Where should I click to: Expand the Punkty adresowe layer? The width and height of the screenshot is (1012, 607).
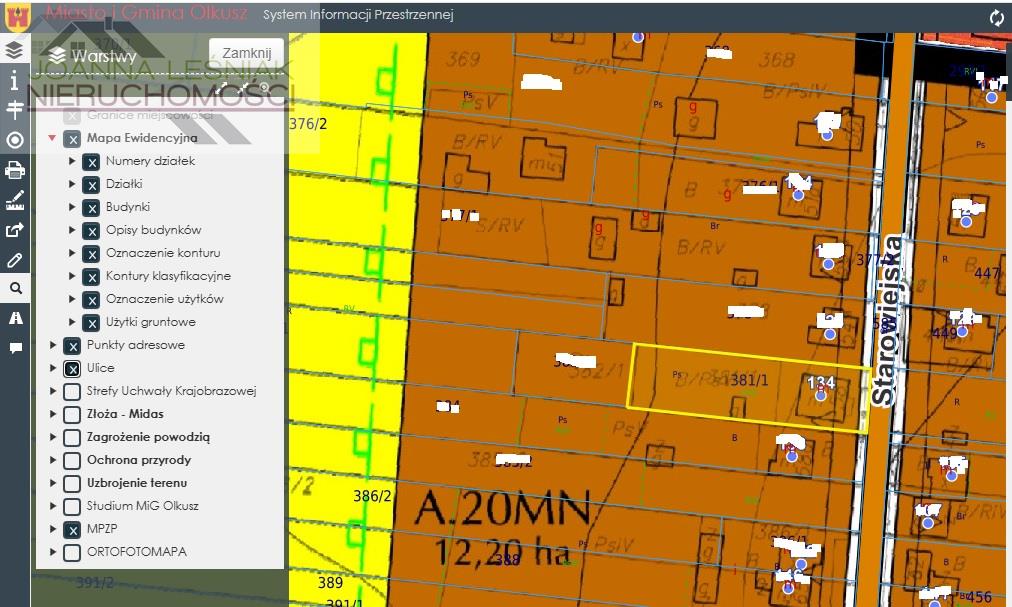53,346
